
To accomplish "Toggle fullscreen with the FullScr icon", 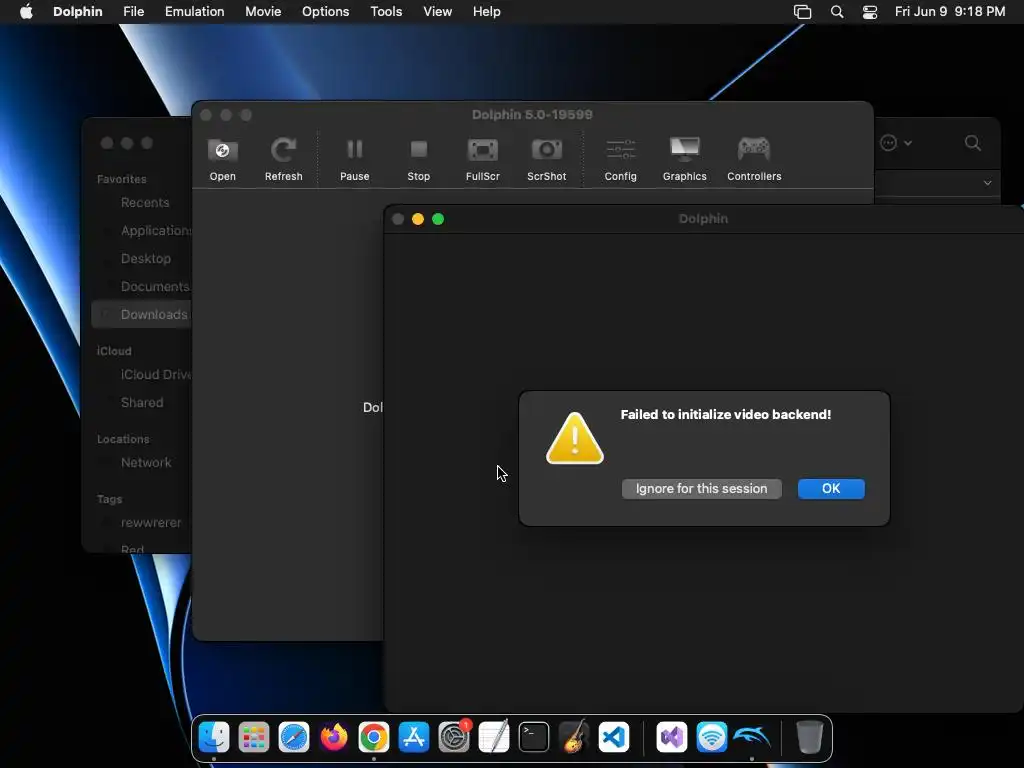I will pos(483,151).
